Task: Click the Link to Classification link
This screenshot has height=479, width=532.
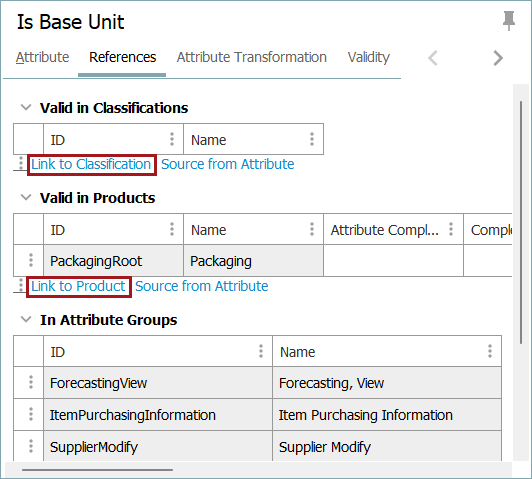Action: pyautogui.click(x=91, y=164)
